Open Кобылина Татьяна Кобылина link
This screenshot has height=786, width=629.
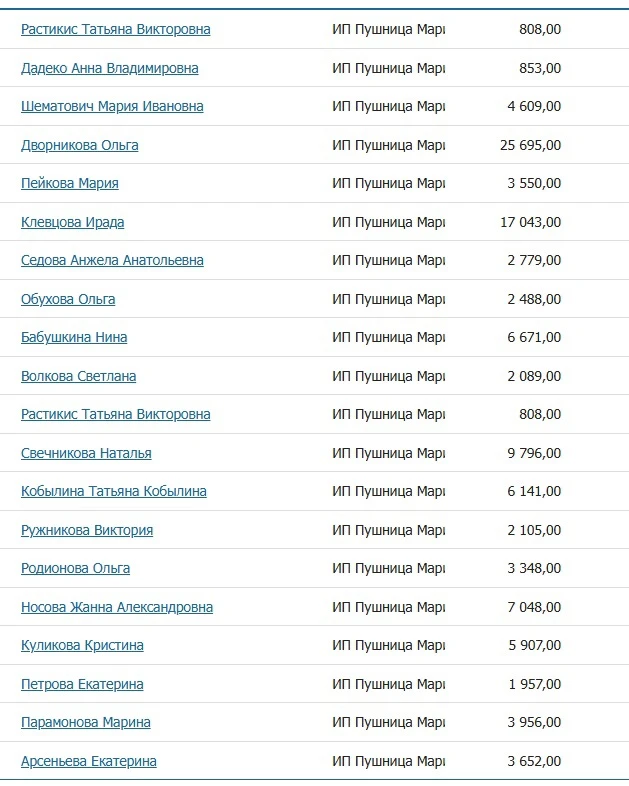coord(114,491)
